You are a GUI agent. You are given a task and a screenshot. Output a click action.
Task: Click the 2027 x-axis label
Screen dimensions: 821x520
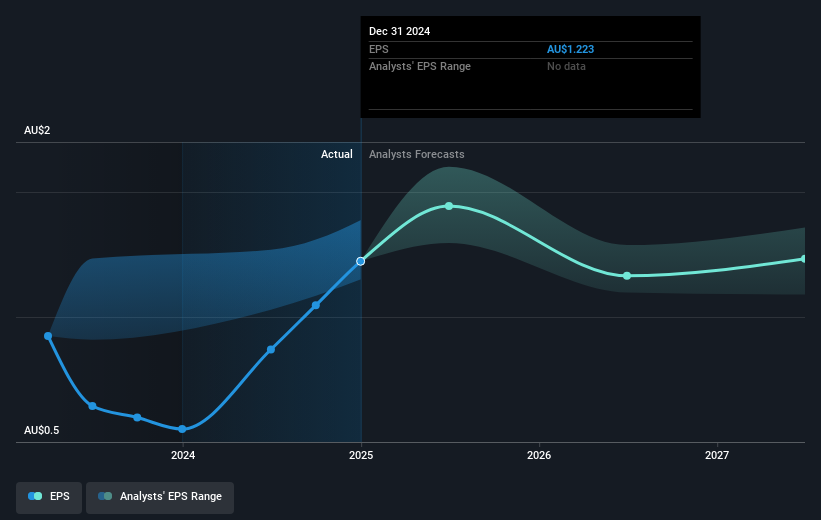coord(717,455)
